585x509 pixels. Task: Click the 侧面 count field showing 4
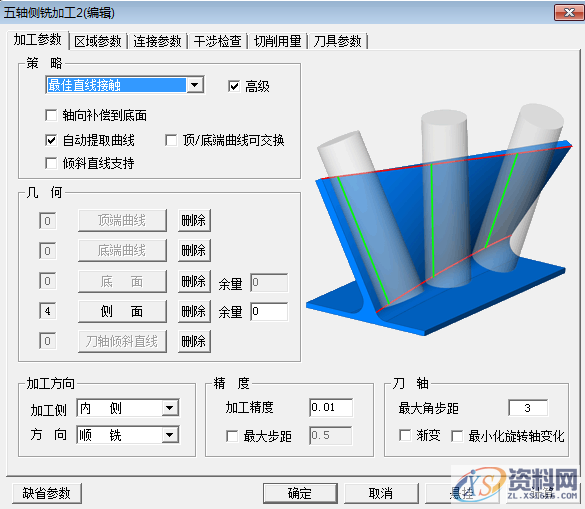[48, 311]
